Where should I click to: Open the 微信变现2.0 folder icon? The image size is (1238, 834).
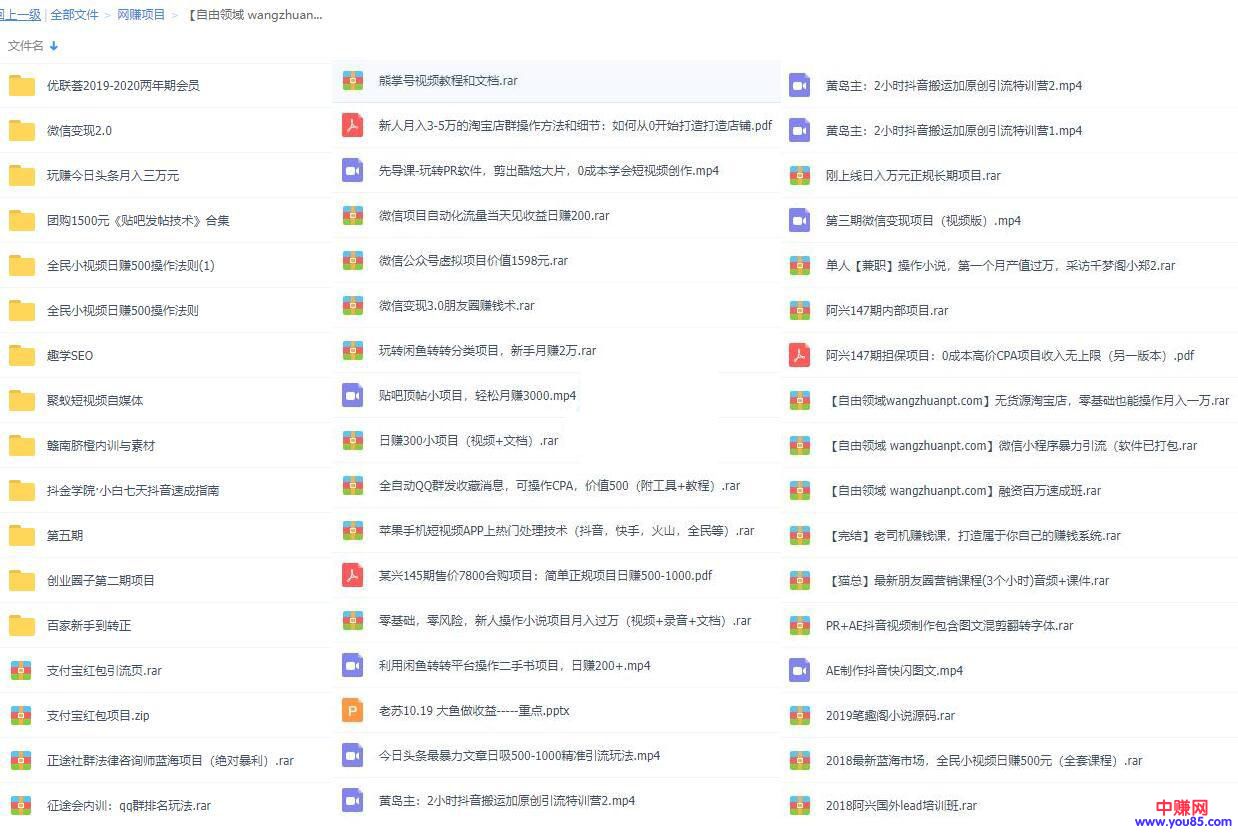22,130
